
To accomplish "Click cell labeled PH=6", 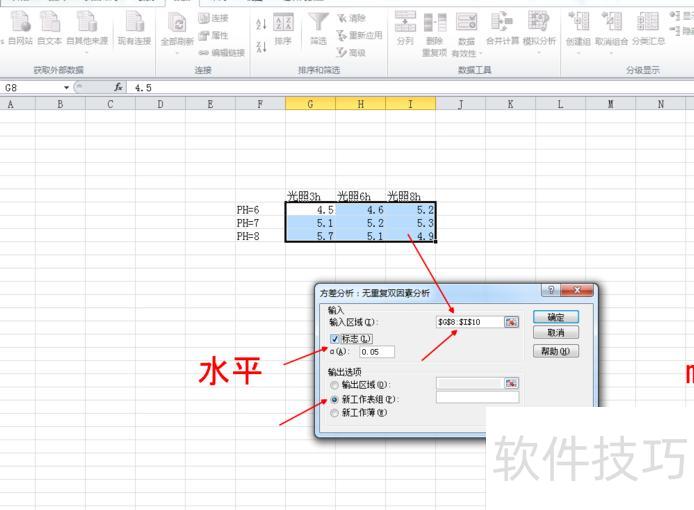I will [260, 209].
